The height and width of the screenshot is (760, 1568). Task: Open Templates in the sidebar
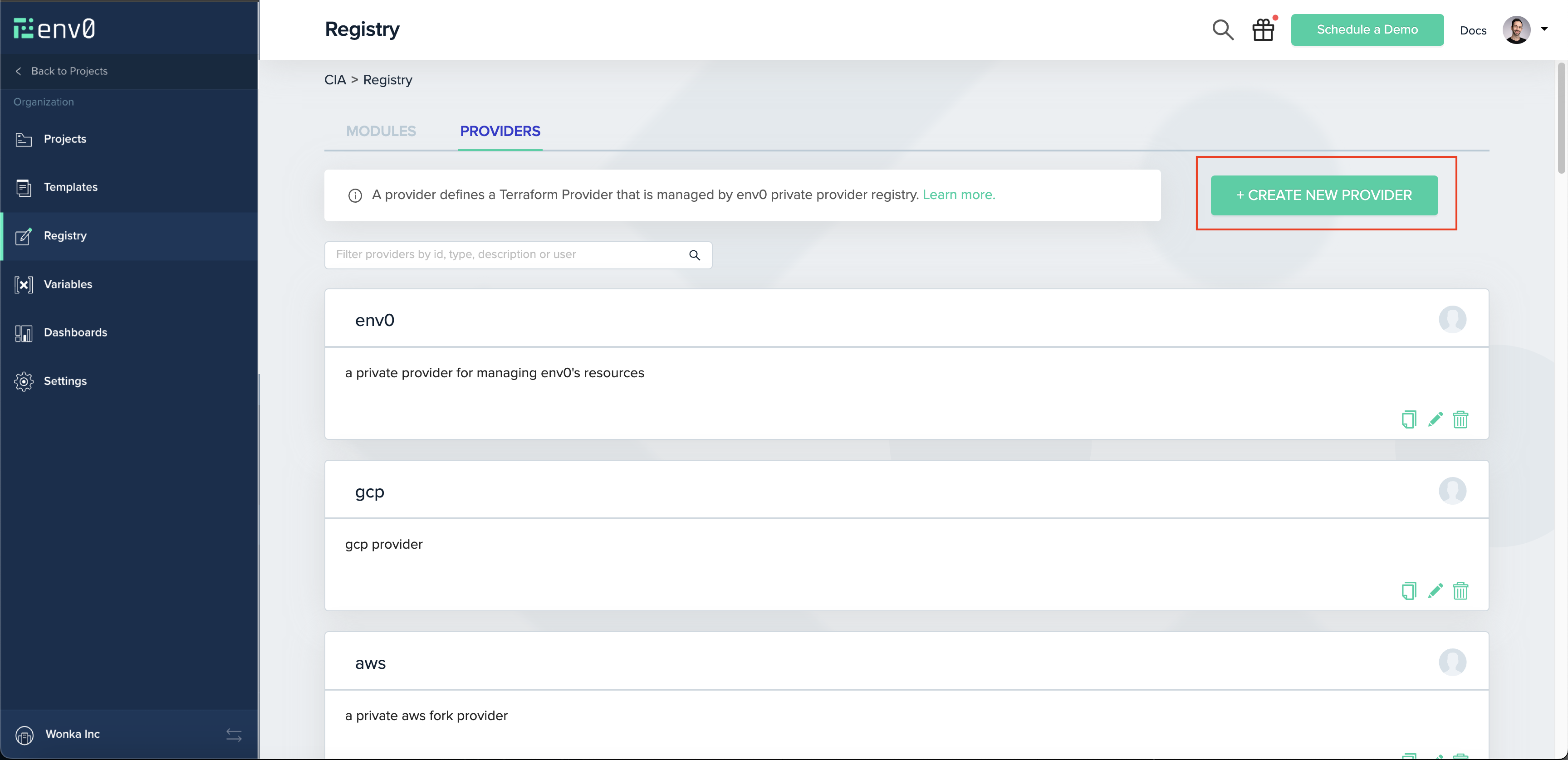tap(71, 187)
